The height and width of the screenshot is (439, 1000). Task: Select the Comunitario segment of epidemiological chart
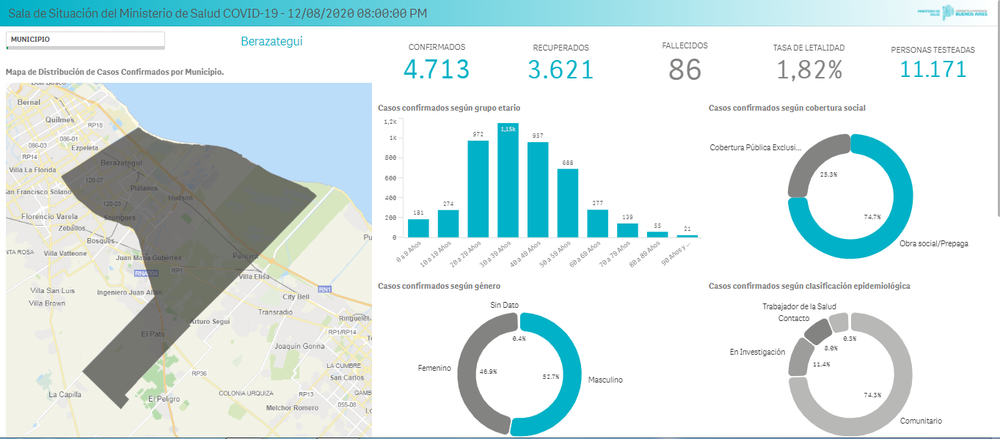[880, 400]
